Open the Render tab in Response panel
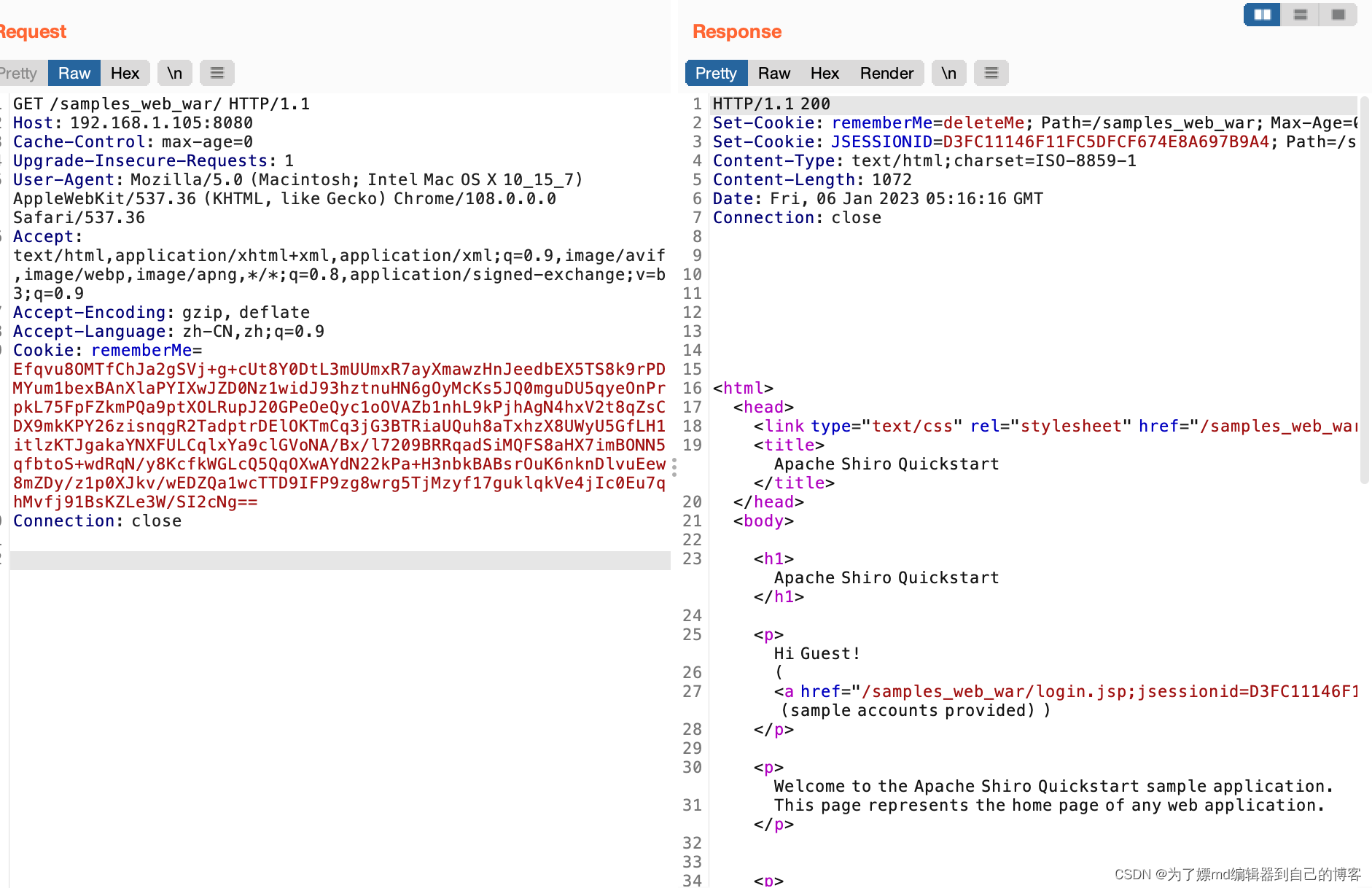 (x=886, y=73)
